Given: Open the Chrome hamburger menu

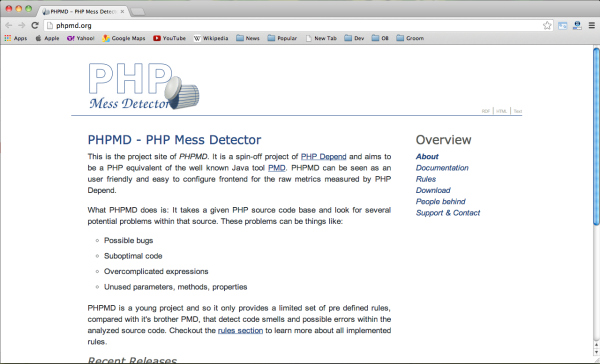Looking at the screenshot, I should [x=592, y=26].
